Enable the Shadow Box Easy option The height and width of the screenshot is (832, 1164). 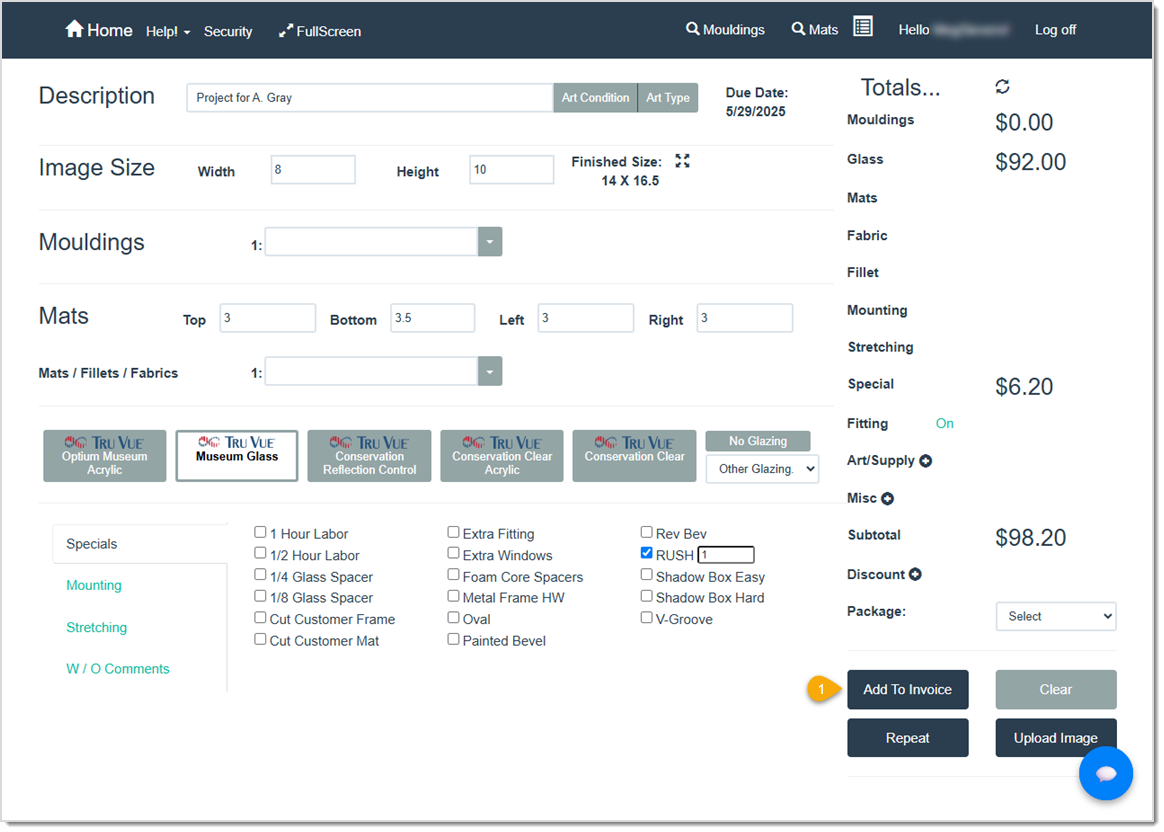pyautogui.click(x=646, y=575)
